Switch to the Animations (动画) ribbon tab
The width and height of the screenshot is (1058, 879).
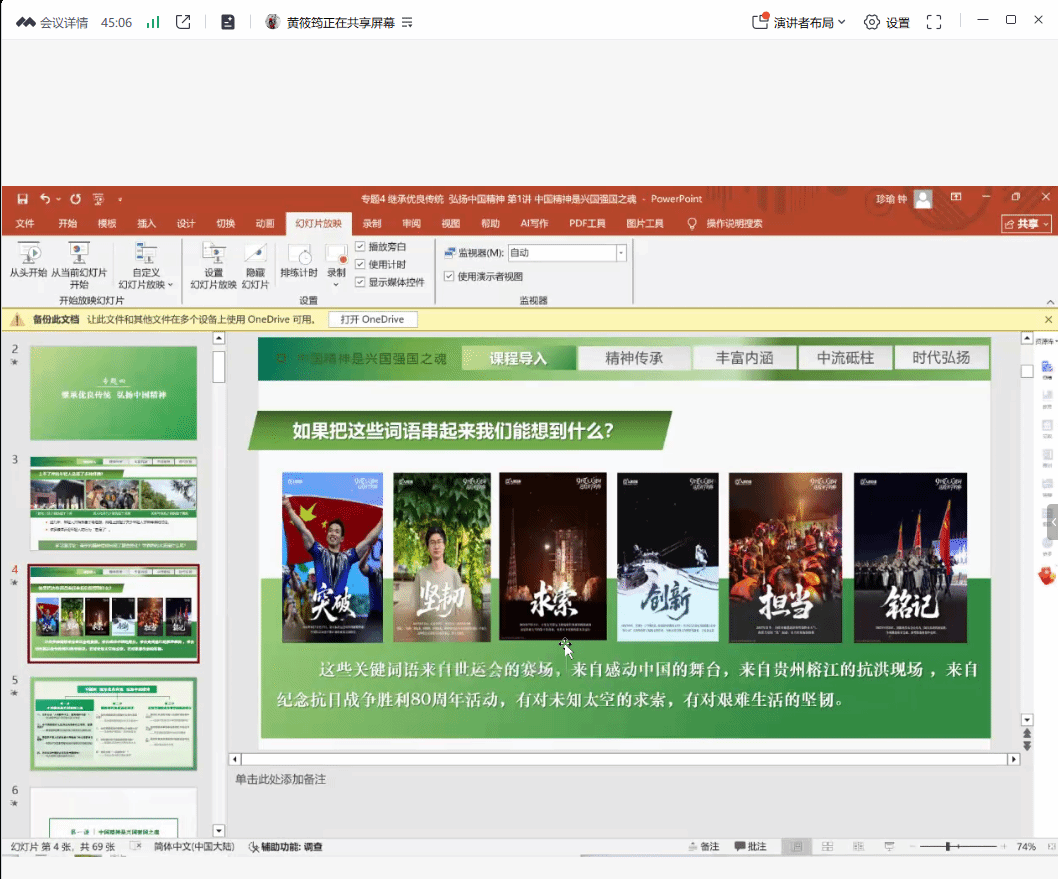[x=264, y=224]
